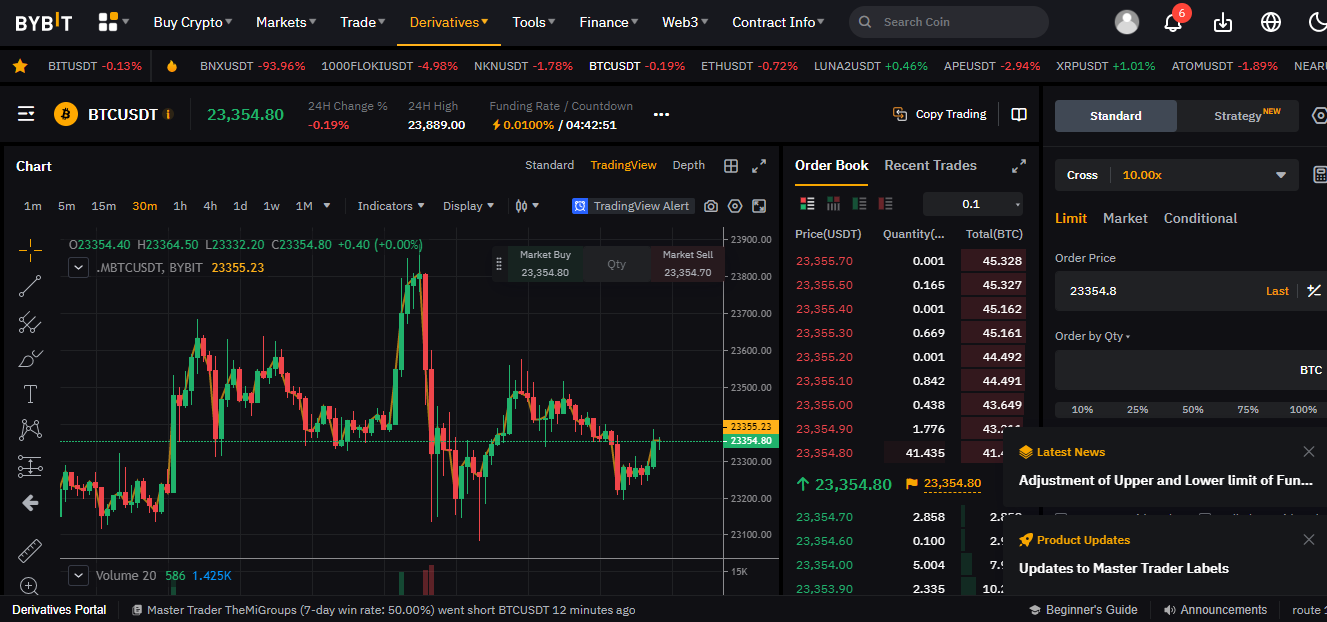The width and height of the screenshot is (1327, 622).
Task: Show only buy orders in order book
Action: click(x=859, y=204)
